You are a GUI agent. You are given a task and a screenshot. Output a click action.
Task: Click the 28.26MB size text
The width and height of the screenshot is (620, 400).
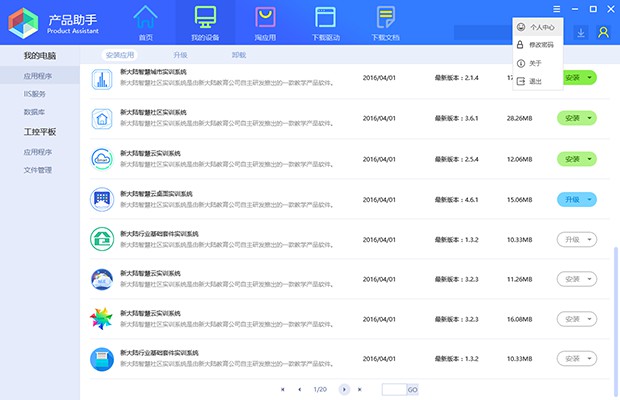coord(520,118)
